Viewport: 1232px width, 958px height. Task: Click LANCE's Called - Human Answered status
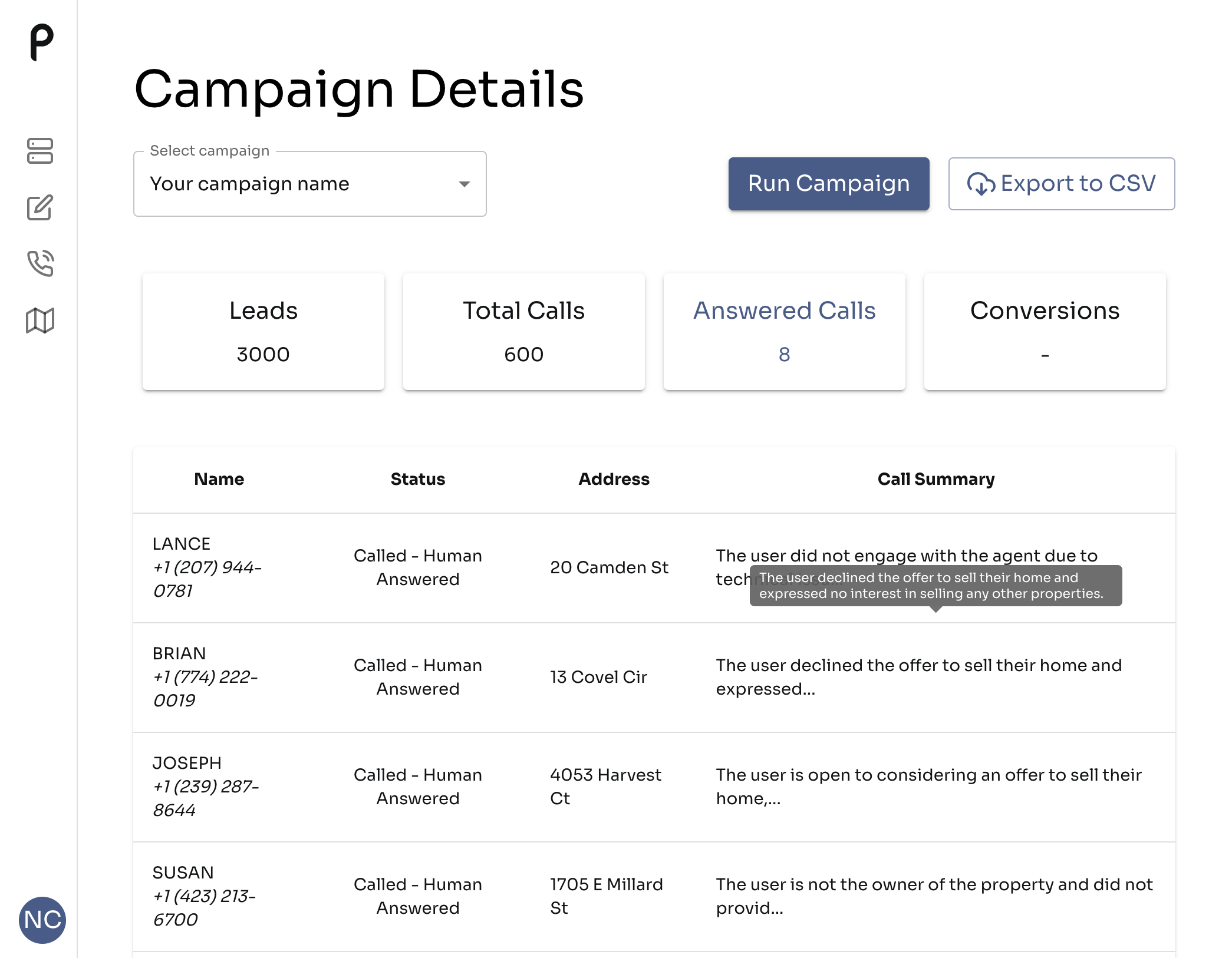coord(418,567)
